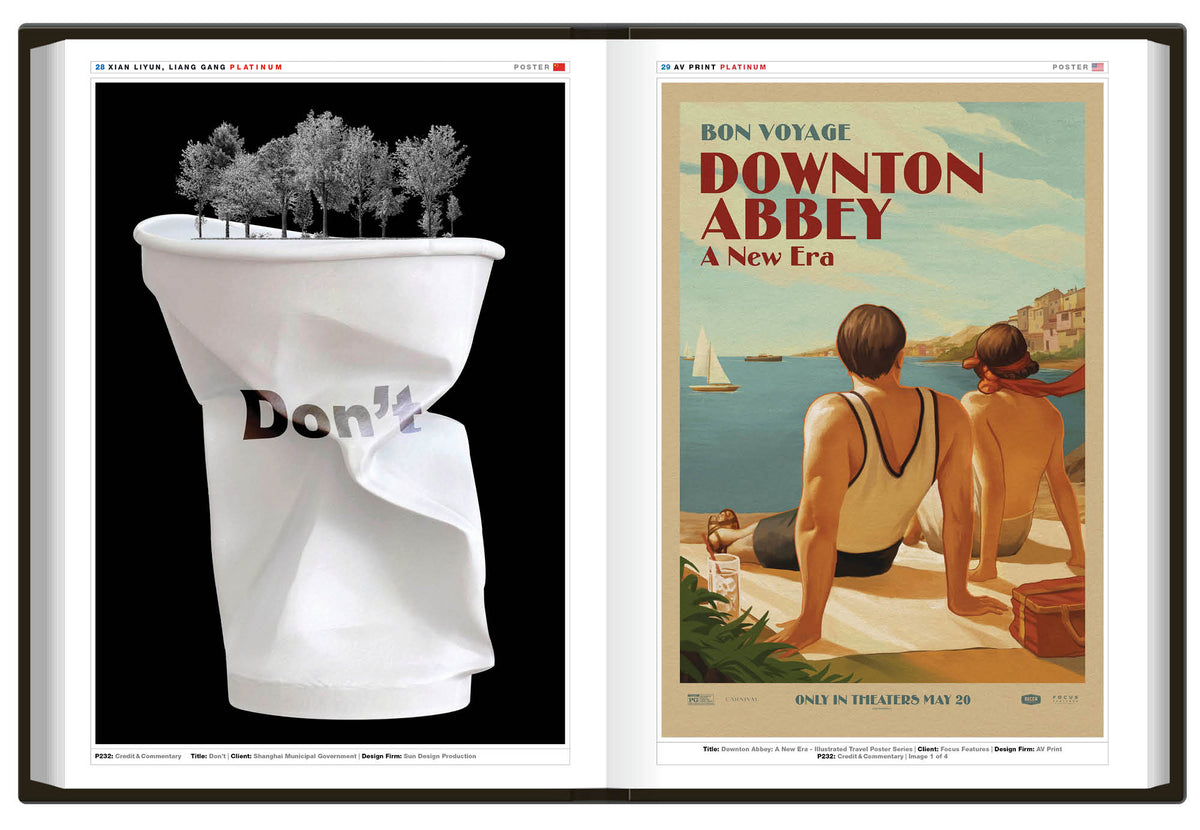Click "ONLY IN THEATERS MAY 20" on the poster
Image resolution: width=1200 pixels, height=830 pixels.
pos(882,700)
